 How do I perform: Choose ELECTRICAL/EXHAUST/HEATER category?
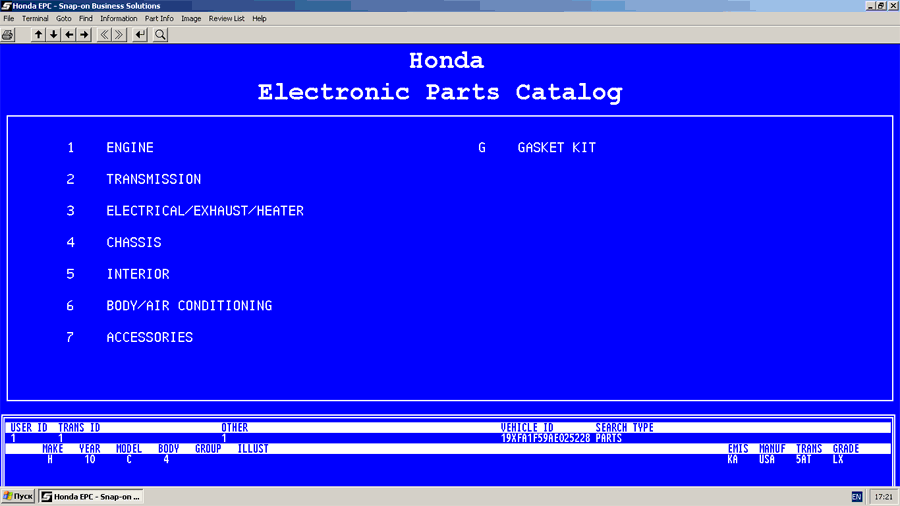tap(205, 211)
